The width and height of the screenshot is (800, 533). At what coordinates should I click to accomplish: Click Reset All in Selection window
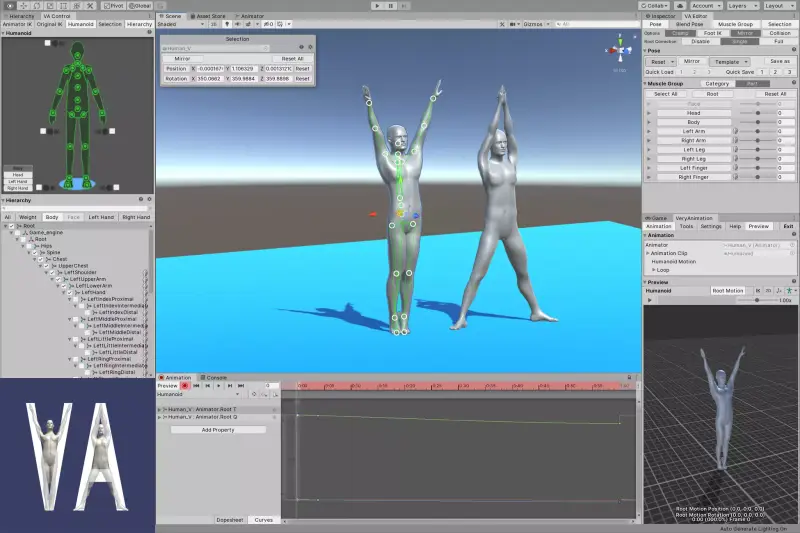[292, 59]
